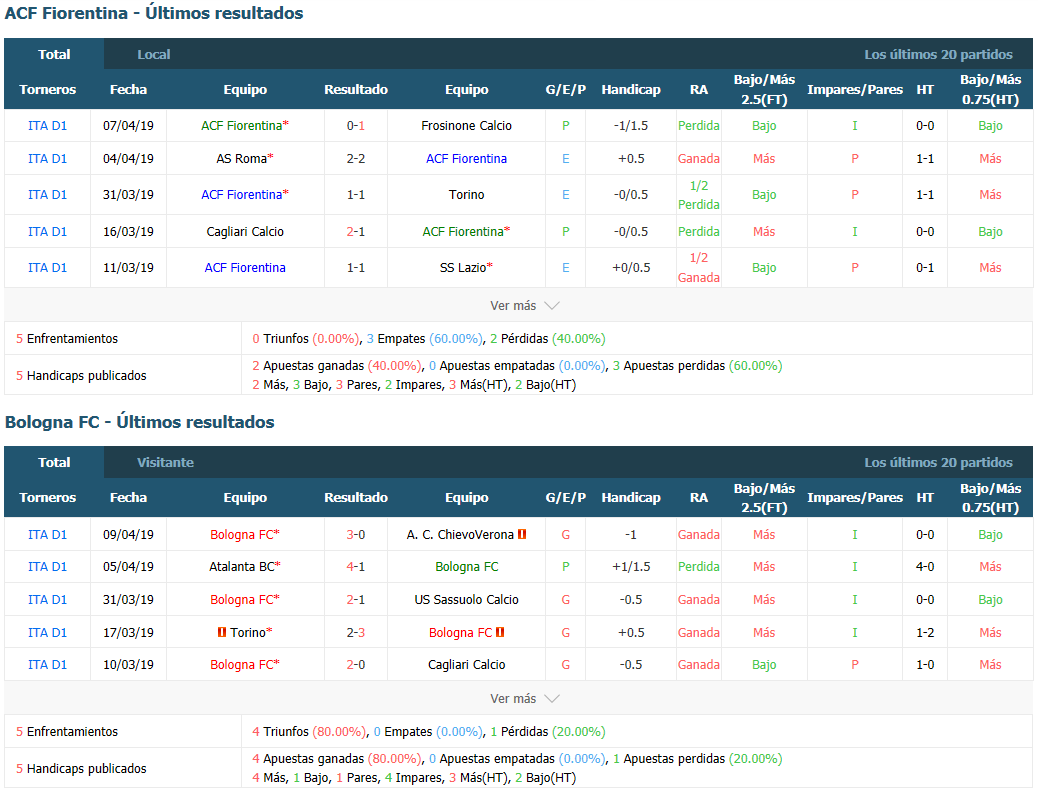Viewport: 1038px width, 796px height.
Task: Open the ITA D1 link in the Bologna FC vs US Sassuolo Calcio row
Action: (48, 599)
